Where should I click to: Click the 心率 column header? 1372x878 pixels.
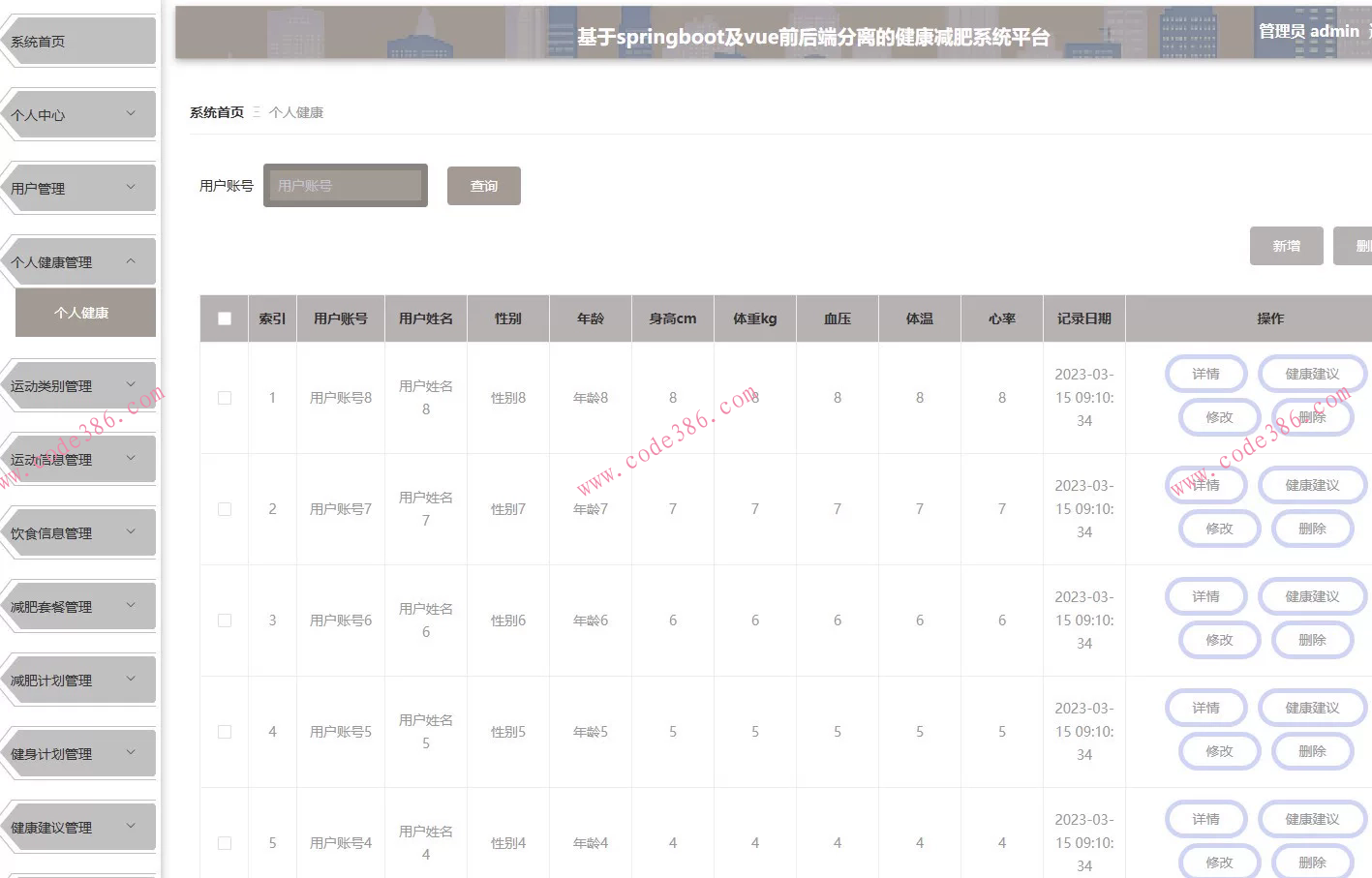1002,318
